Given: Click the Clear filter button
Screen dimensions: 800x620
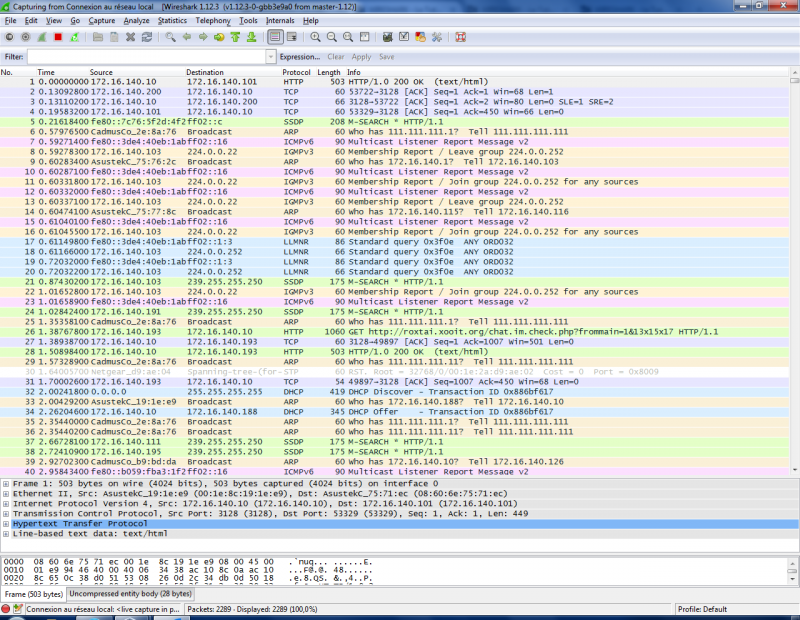Looking at the screenshot, I should point(336,57).
